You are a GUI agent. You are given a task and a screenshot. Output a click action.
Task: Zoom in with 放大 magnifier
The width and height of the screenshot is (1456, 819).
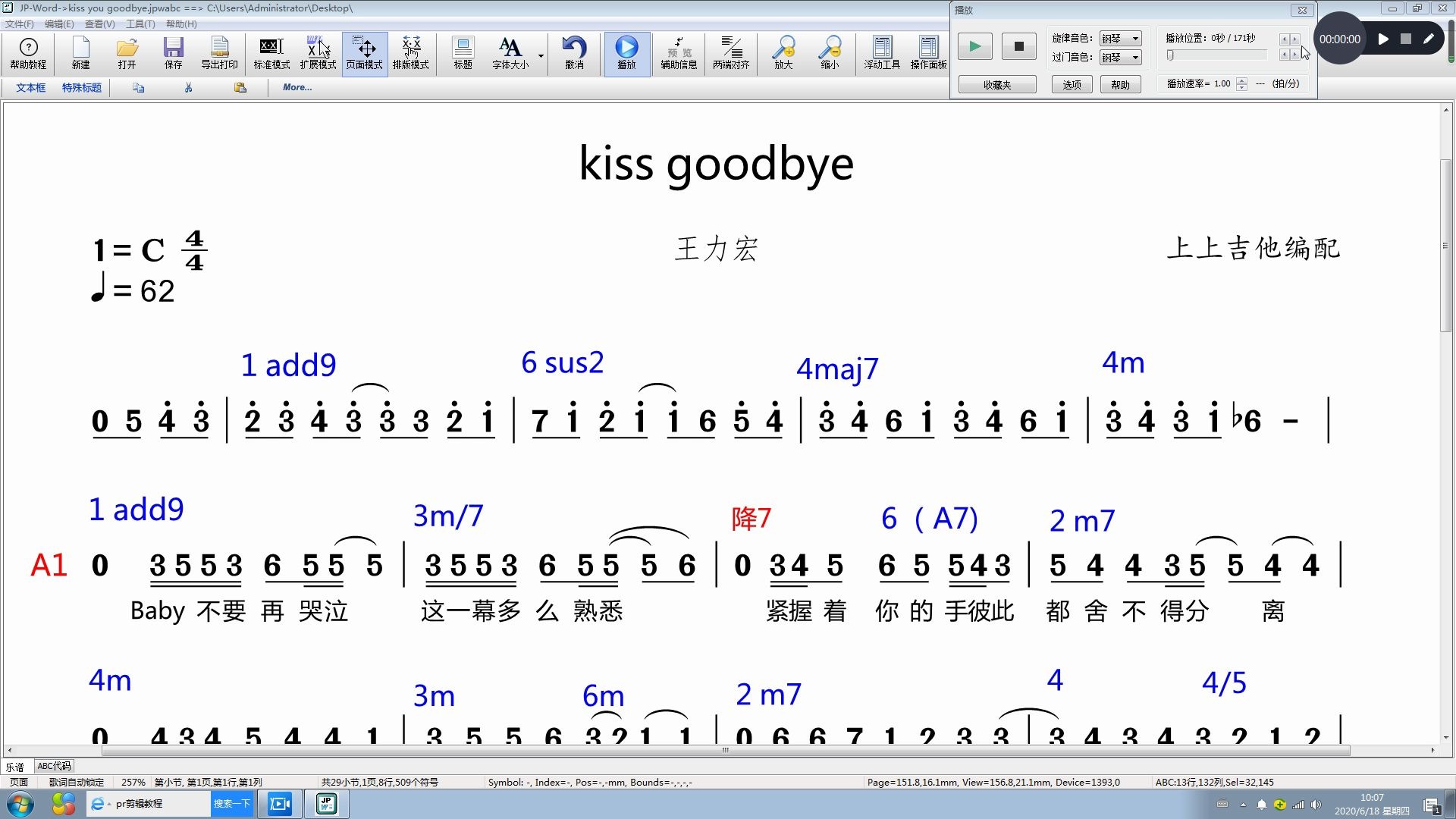[783, 53]
